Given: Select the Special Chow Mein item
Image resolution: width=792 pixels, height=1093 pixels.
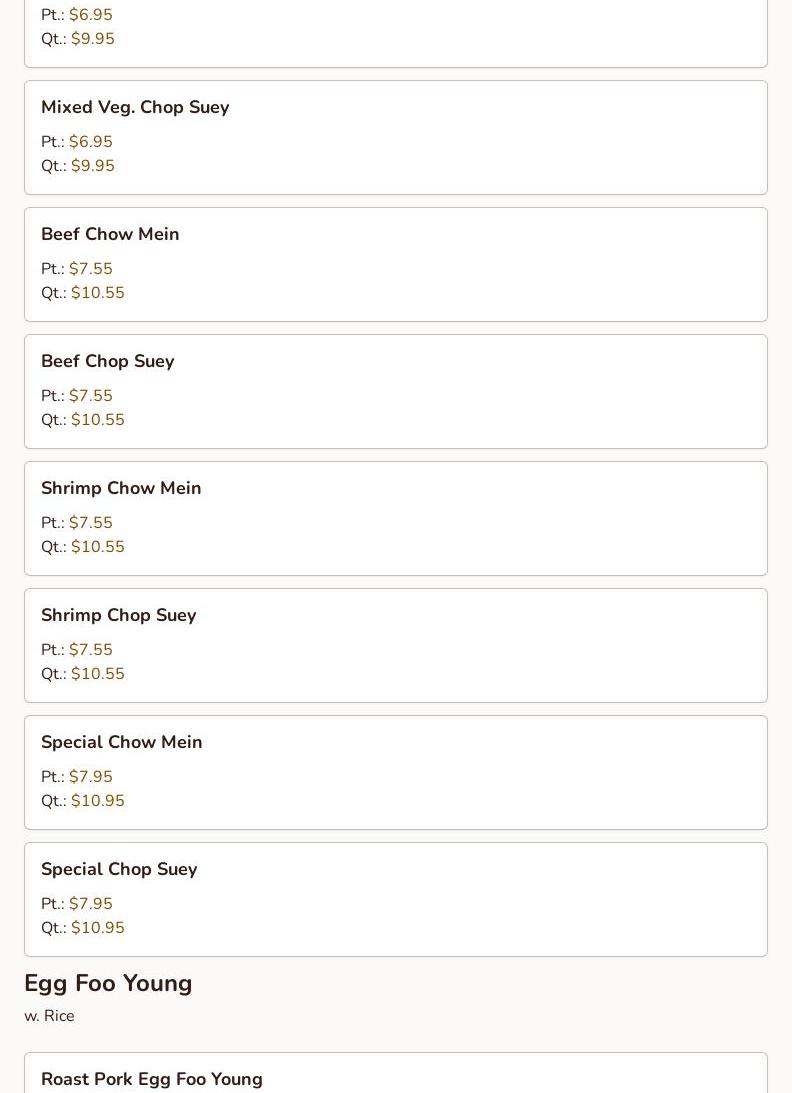Looking at the screenshot, I should coord(121,742).
